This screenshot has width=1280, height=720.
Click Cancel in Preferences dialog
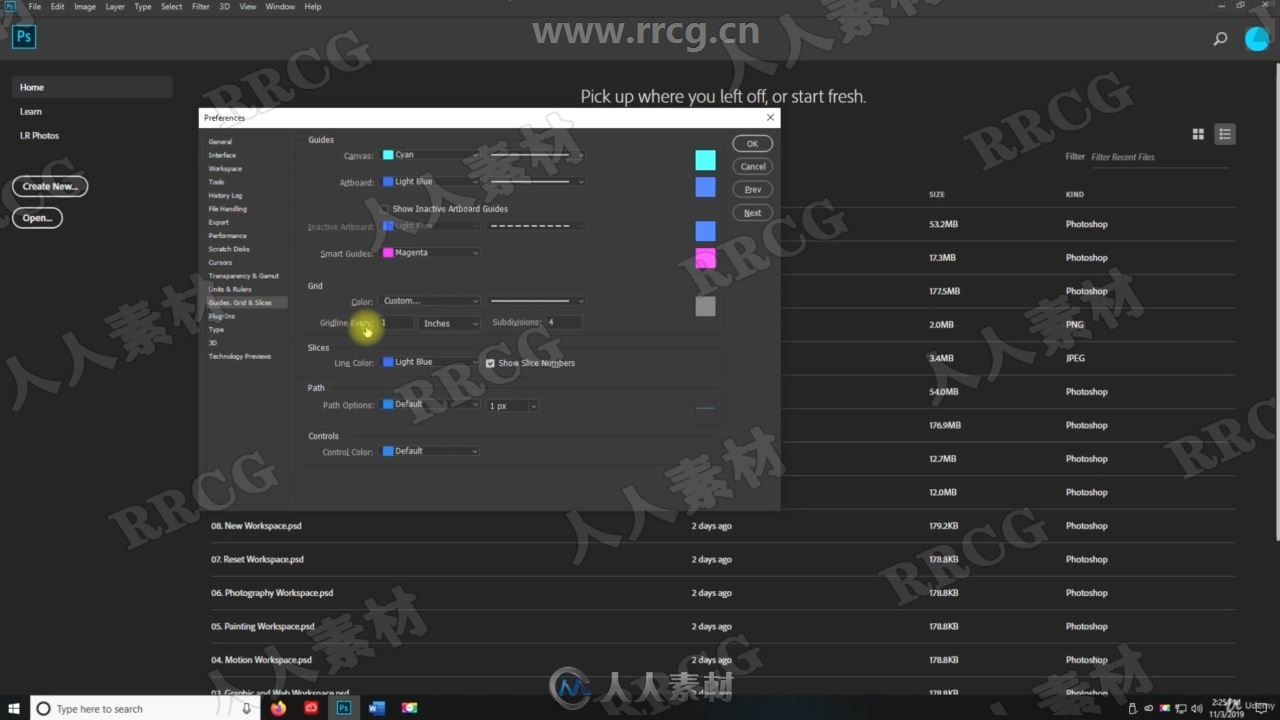(x=753, y=167)
